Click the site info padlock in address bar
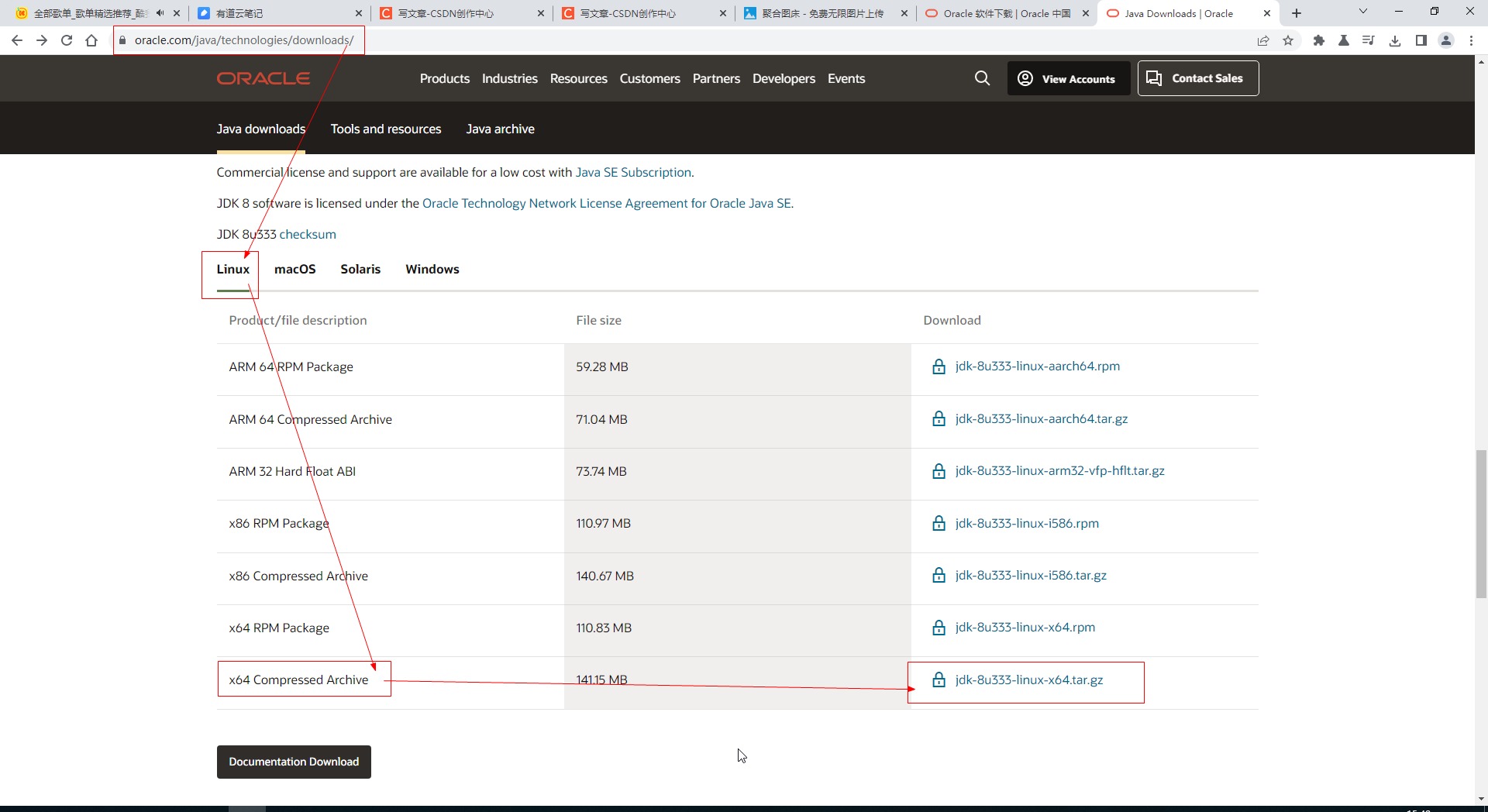This screenshot has height=812, width=1488. point(122,40)
